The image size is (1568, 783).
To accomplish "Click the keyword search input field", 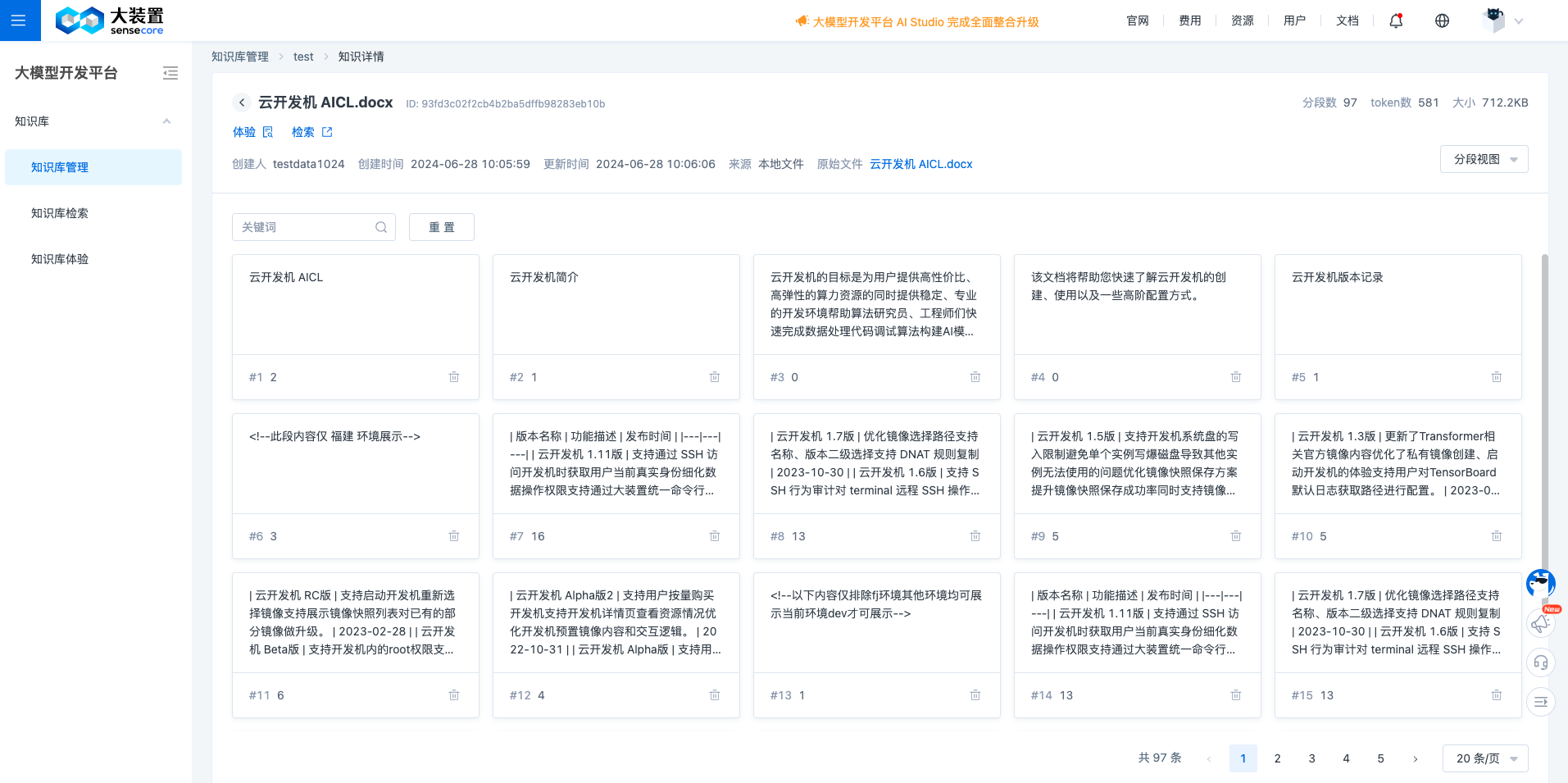I will click(303, 227).
